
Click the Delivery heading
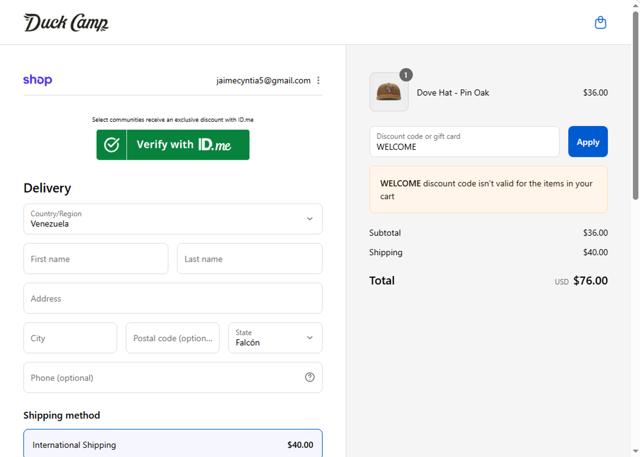(x=47, y=188)
